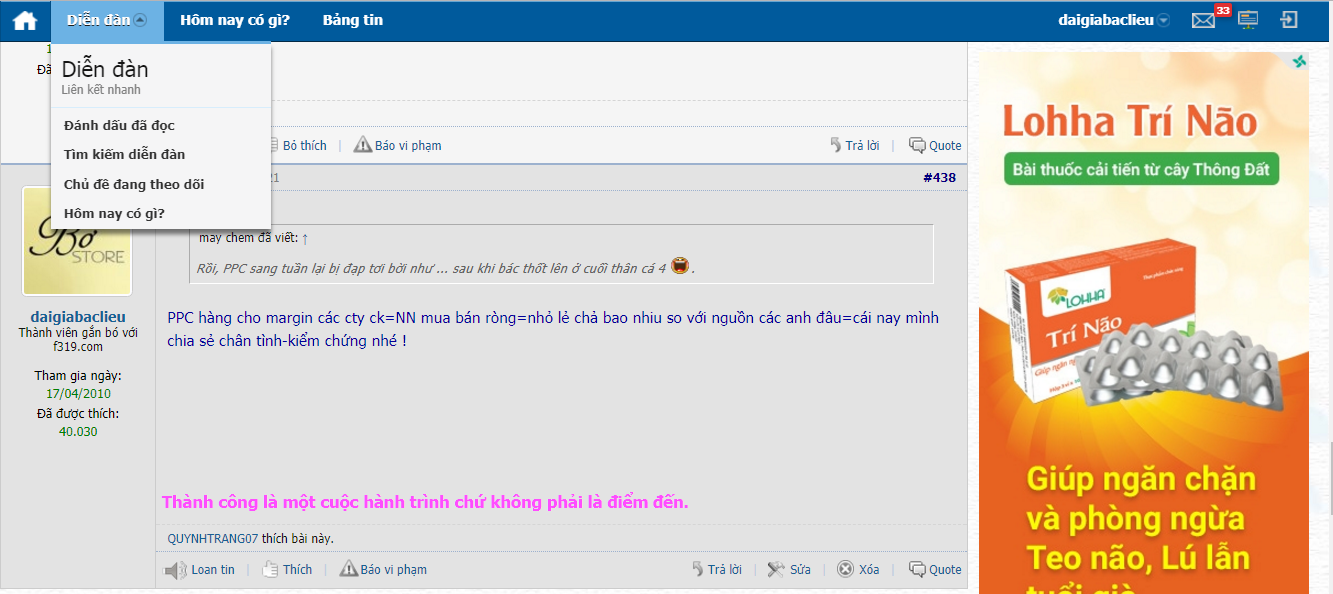This screenshot has width=1333, height=594.
Task: Expand the daigiabaclieu account dropdown
Action: pos(1163,21)
